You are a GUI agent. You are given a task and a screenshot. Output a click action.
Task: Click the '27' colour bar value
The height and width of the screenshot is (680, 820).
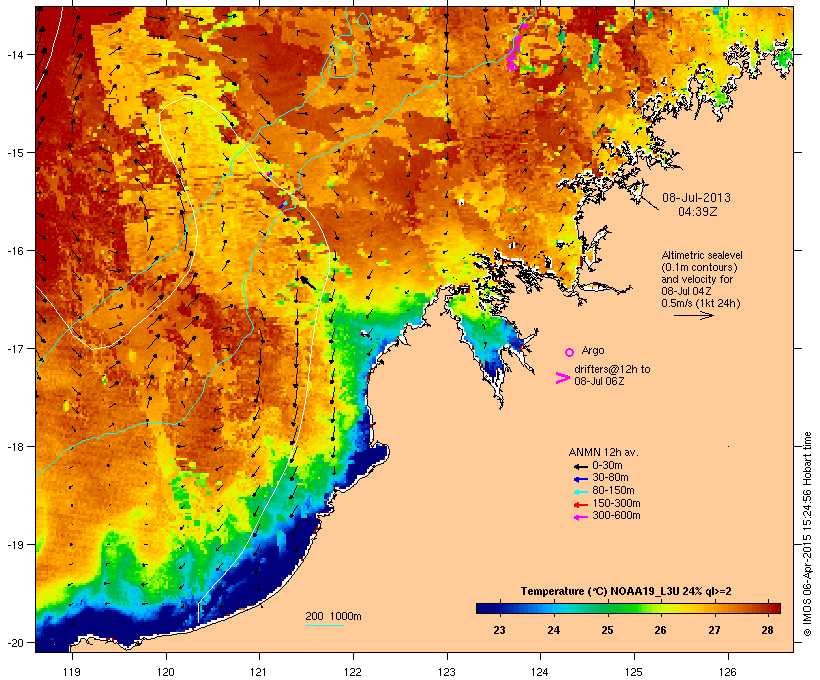[714, 630]
